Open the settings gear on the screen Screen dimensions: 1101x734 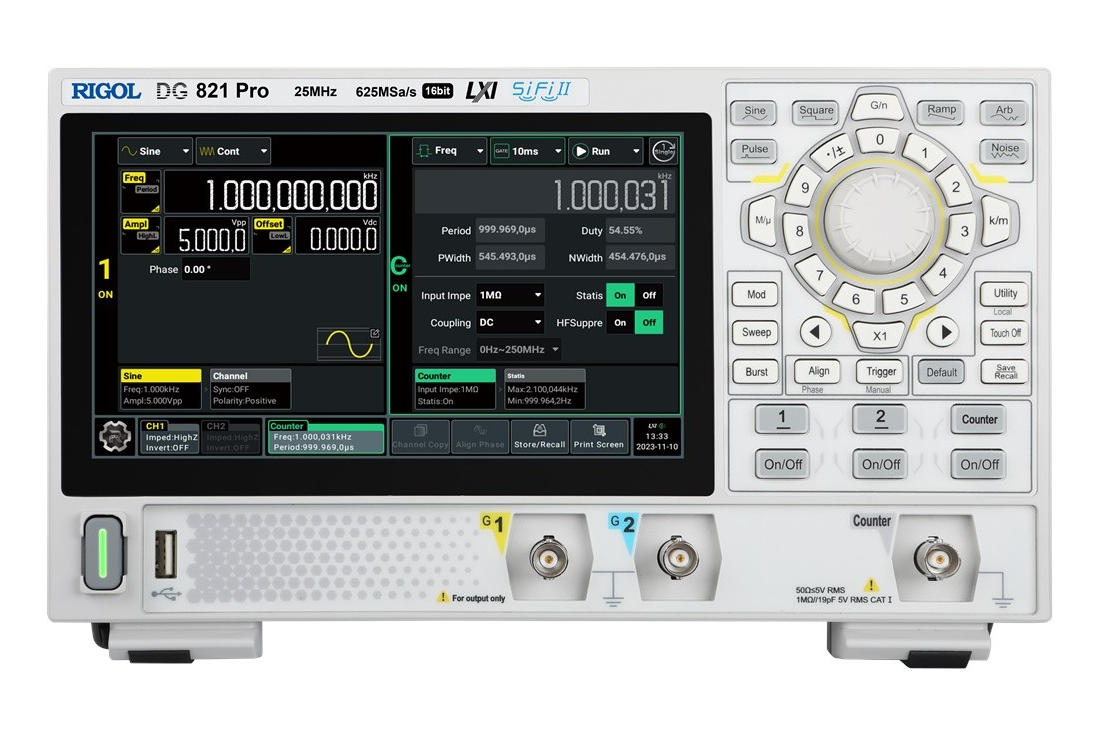(x=115, y=437)
